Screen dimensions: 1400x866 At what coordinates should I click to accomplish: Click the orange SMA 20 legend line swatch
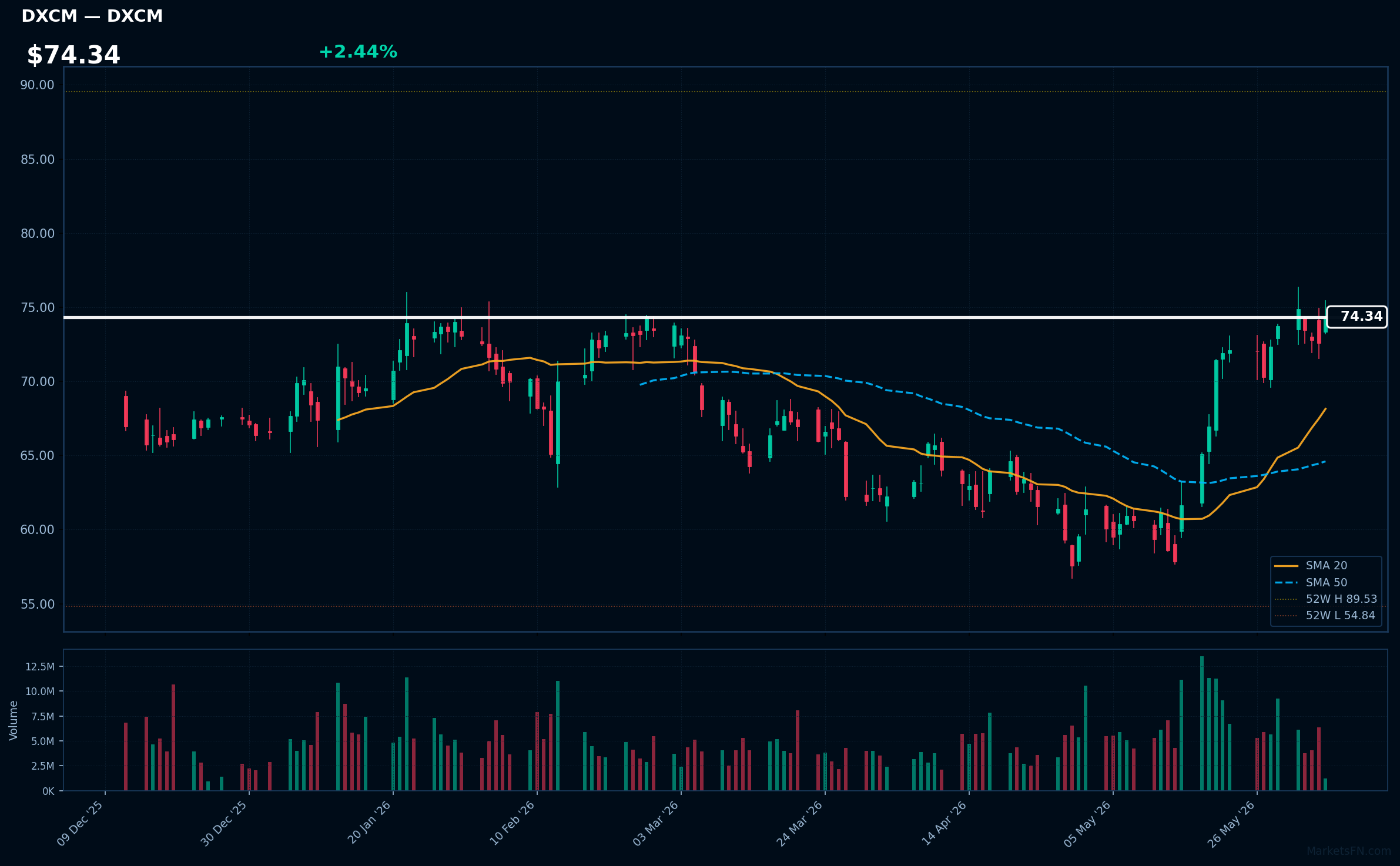click(x=1286, y=566)
